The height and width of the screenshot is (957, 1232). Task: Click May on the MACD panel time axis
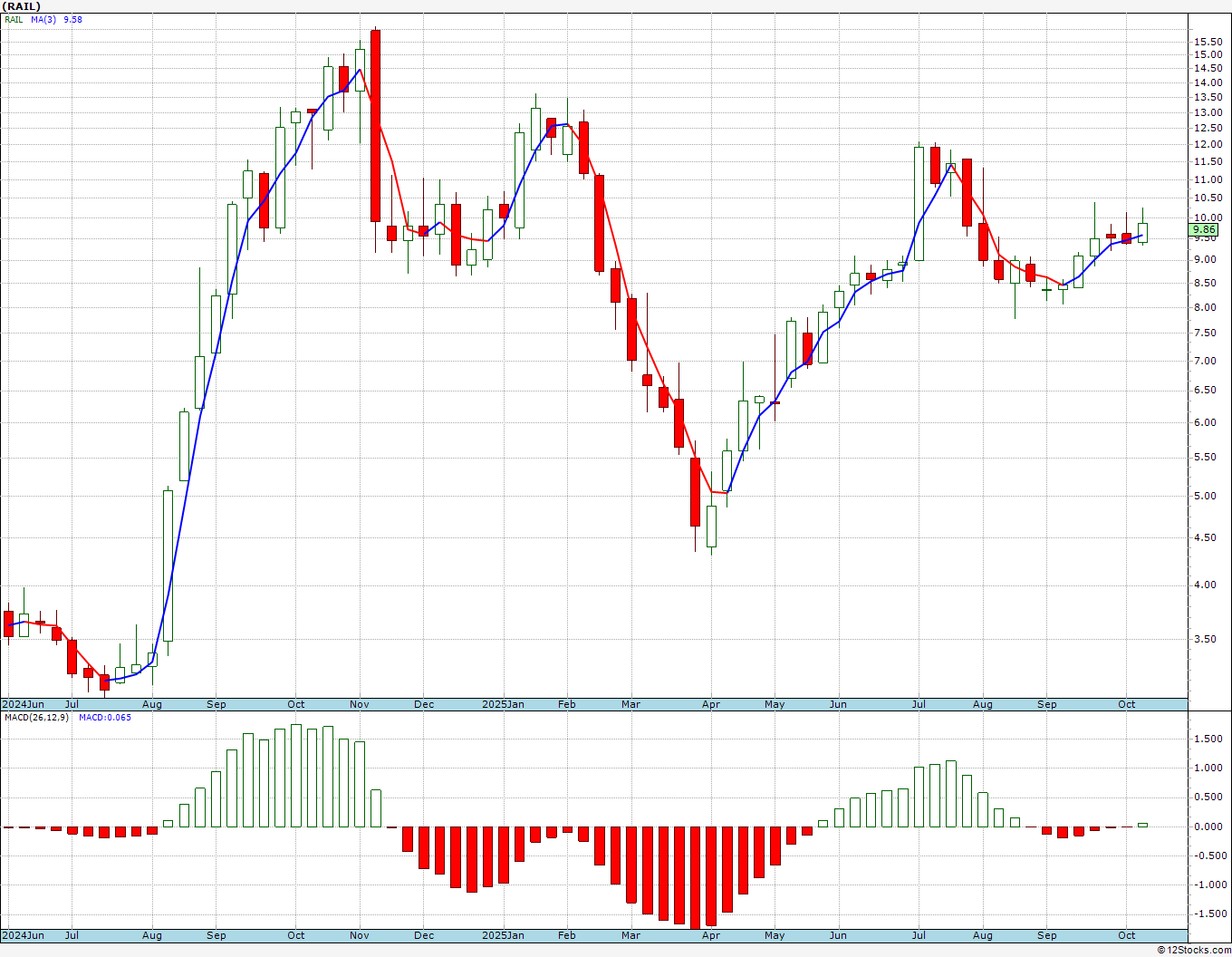point(775,935)
